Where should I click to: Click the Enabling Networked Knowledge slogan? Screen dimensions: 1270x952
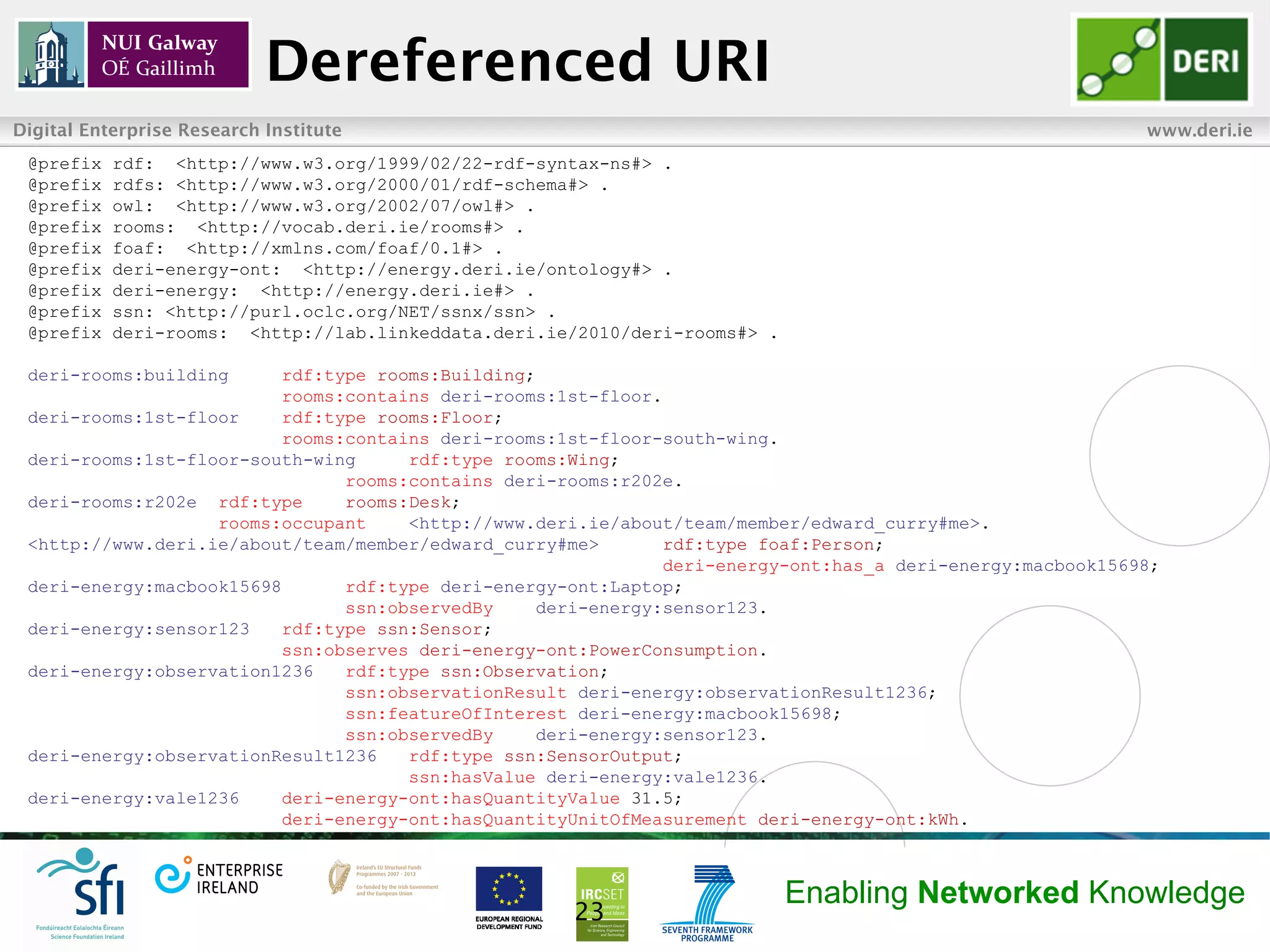[x=1015, y=892]
